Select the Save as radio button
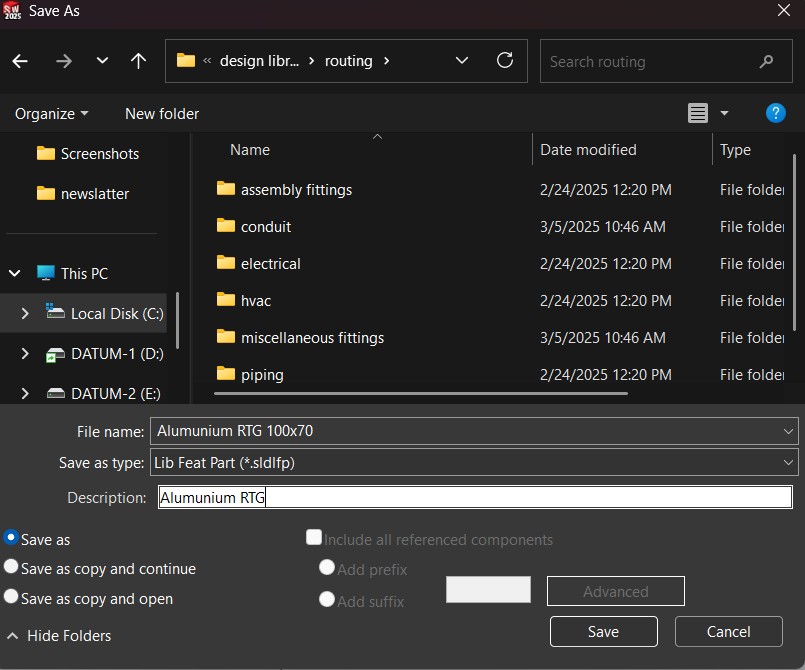805x670 pixels. coord(12,538)
